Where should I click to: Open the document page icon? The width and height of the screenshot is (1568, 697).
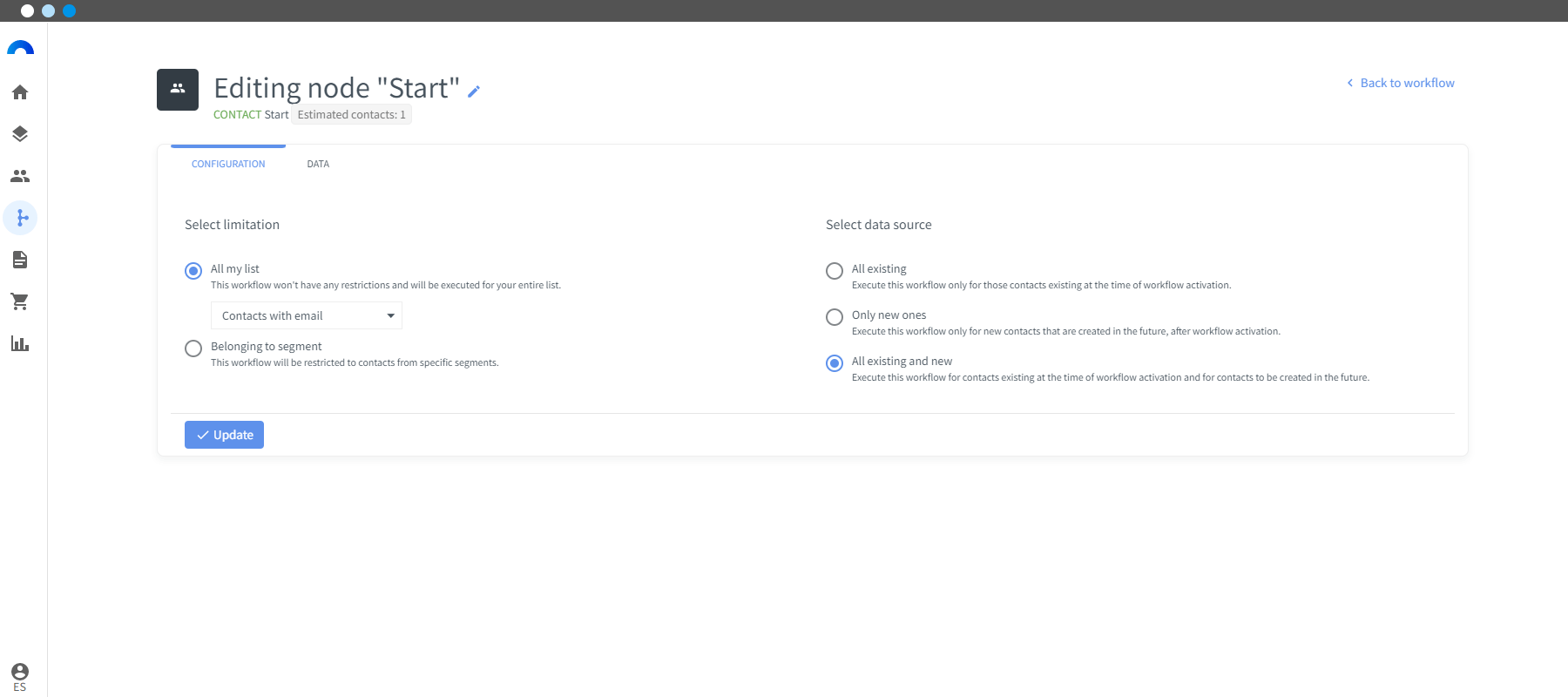click(x=20, y=260)
